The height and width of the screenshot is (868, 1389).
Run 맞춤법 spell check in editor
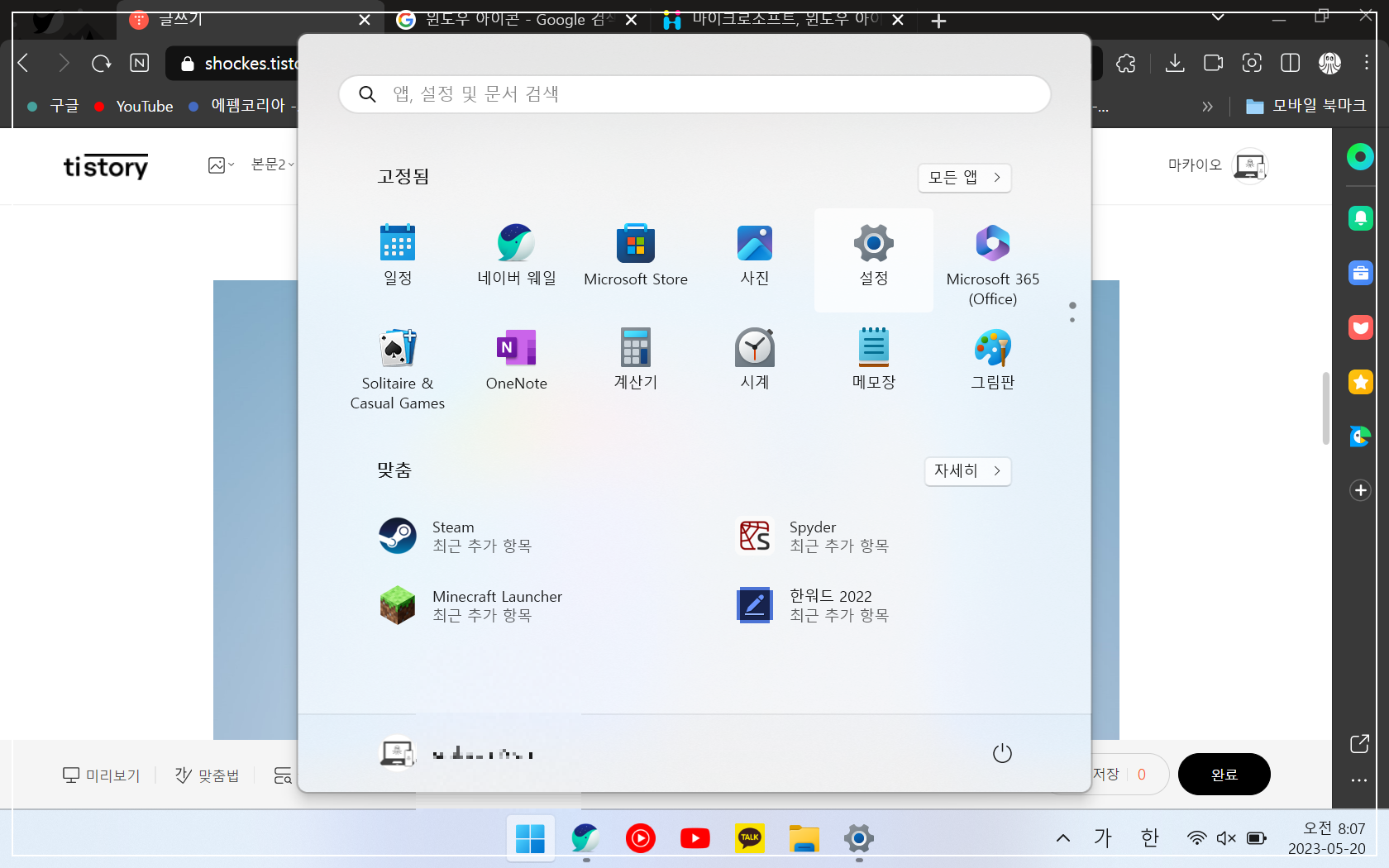(x=207, y=775)
